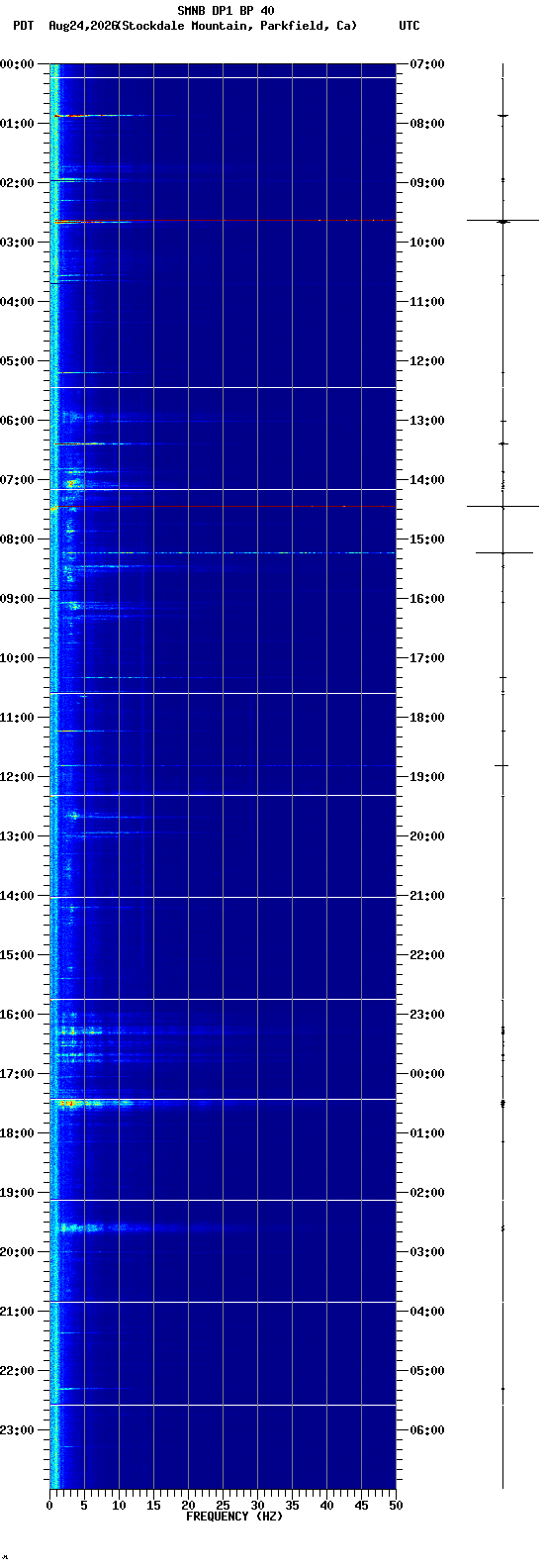This screenshot has width=546, height=1568.
Task: Click the frequency axis tick label '40'
Action: tap(326, 1506)
